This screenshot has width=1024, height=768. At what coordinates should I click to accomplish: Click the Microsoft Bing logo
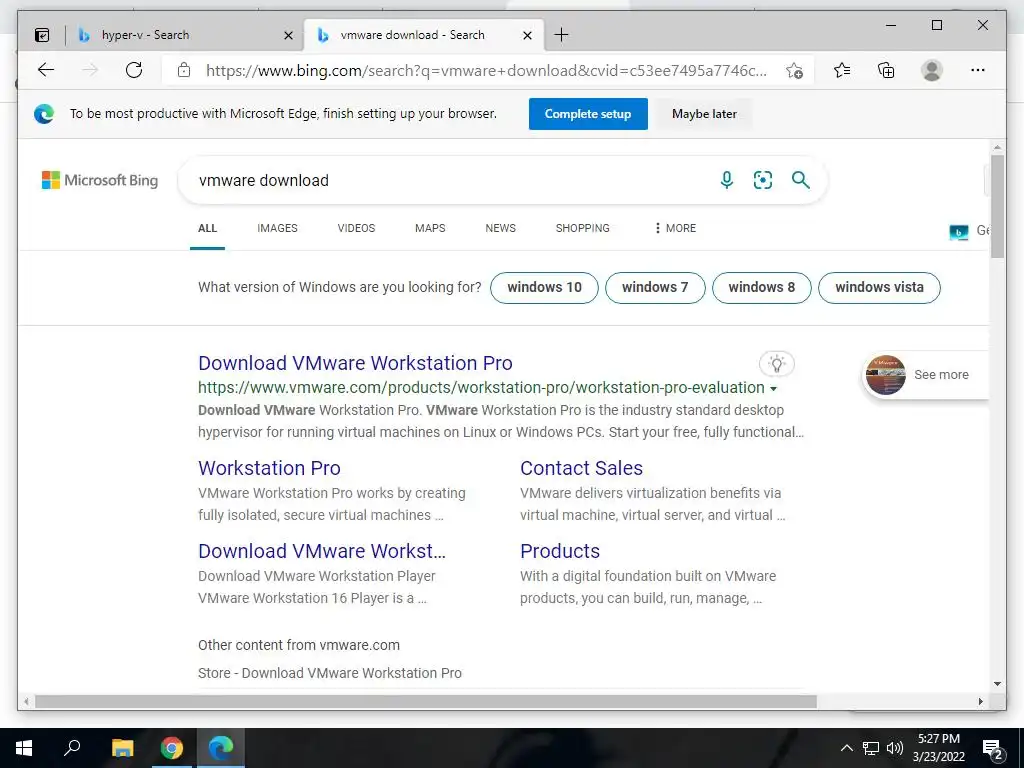coord(100,180)
